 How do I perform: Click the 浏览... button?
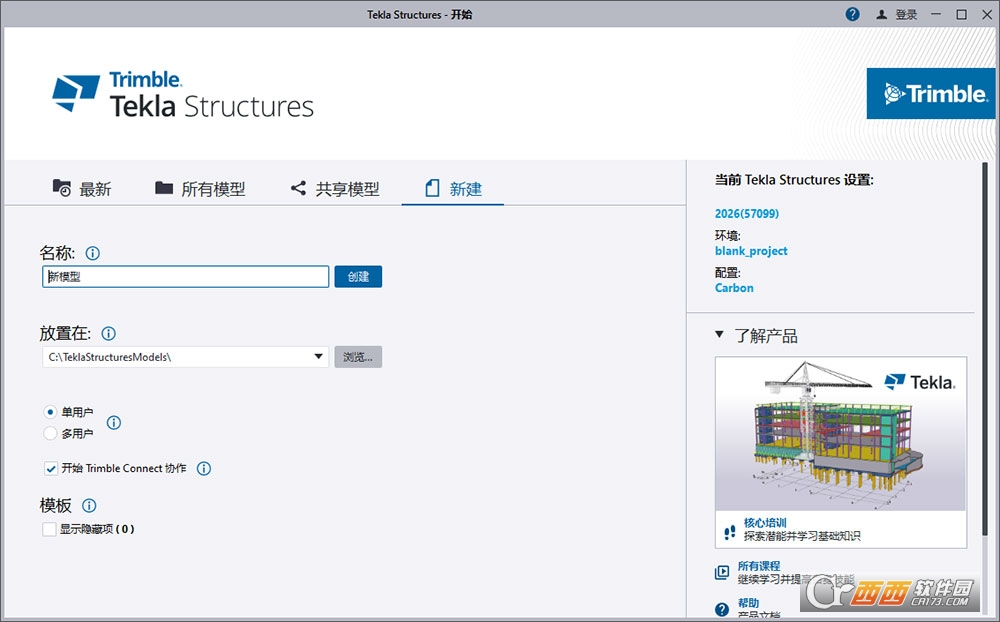click(x=358, y=357)
